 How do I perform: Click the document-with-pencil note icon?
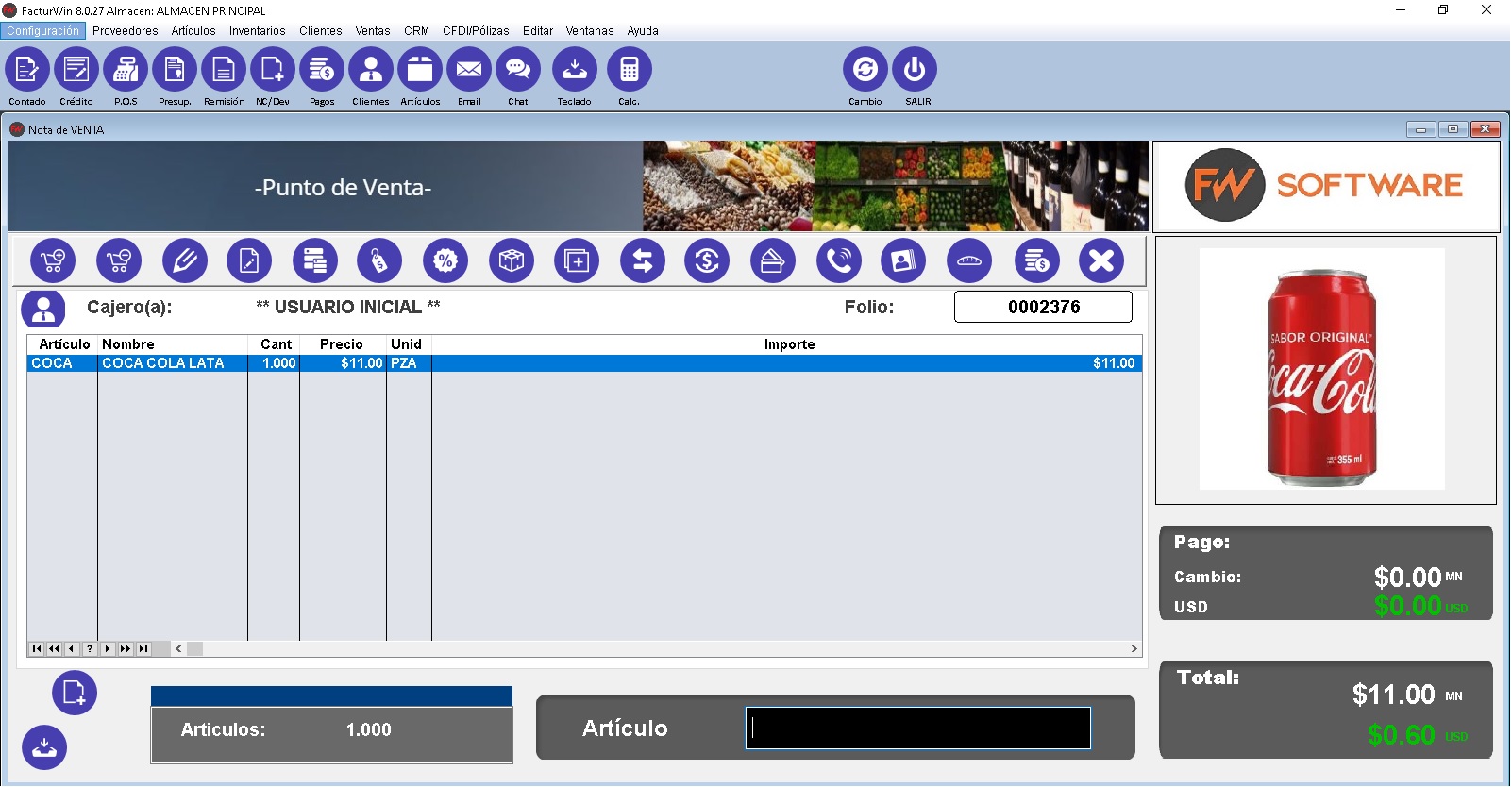click(x=249, y=260)
